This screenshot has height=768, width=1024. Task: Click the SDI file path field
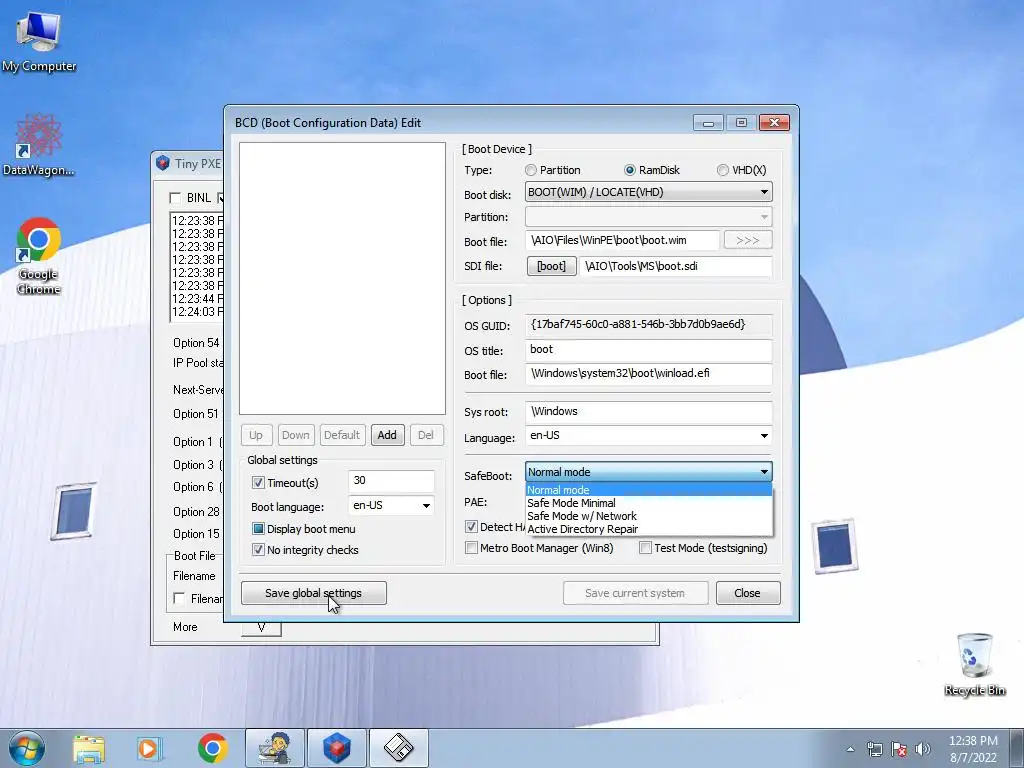tap(676, 266)
